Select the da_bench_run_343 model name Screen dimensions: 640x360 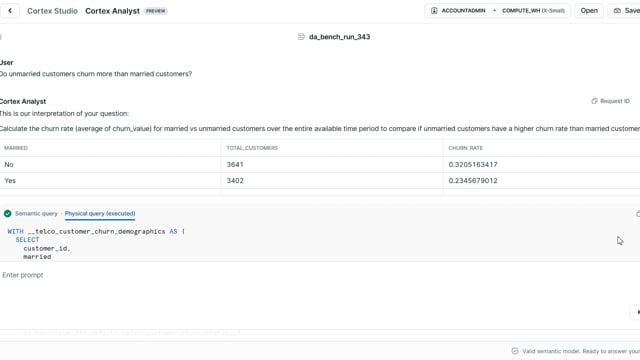[x=340, y=37]
